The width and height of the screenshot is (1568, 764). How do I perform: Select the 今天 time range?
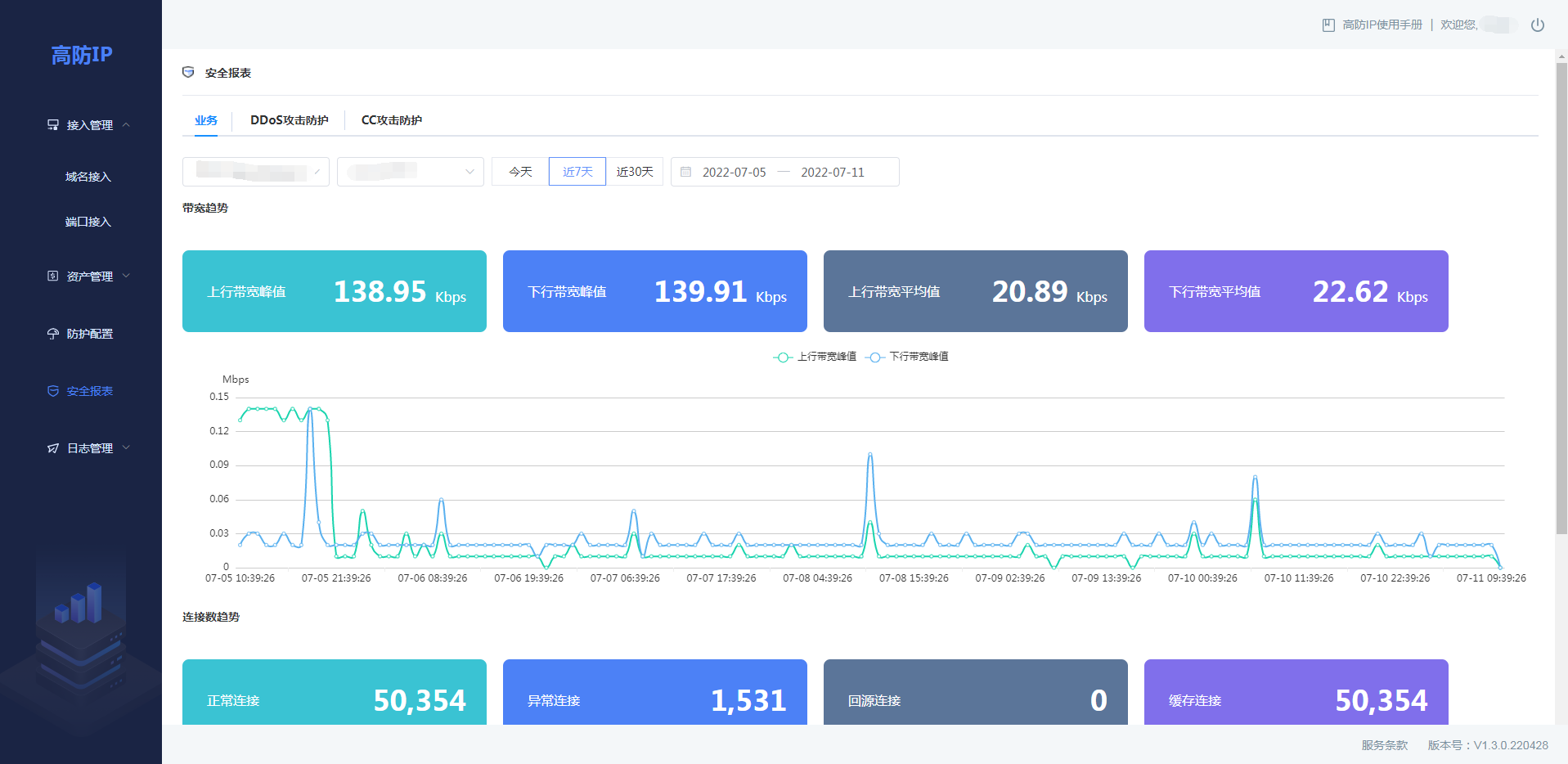pos(520,172)
